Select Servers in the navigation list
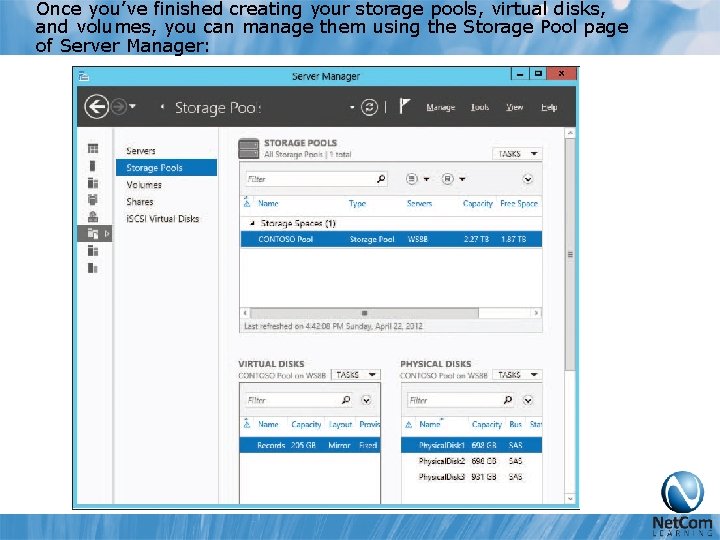This screenshot has width=720, height=540. (141, 151)
